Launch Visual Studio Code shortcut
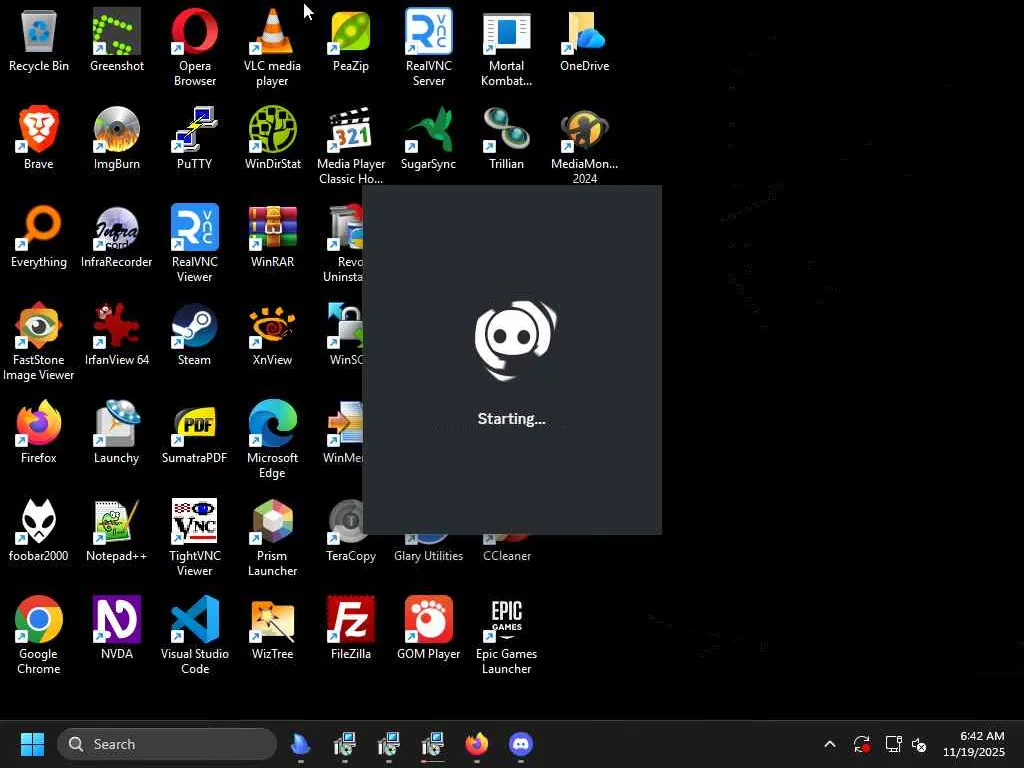 pyautogui.click(x=195, y=635)
